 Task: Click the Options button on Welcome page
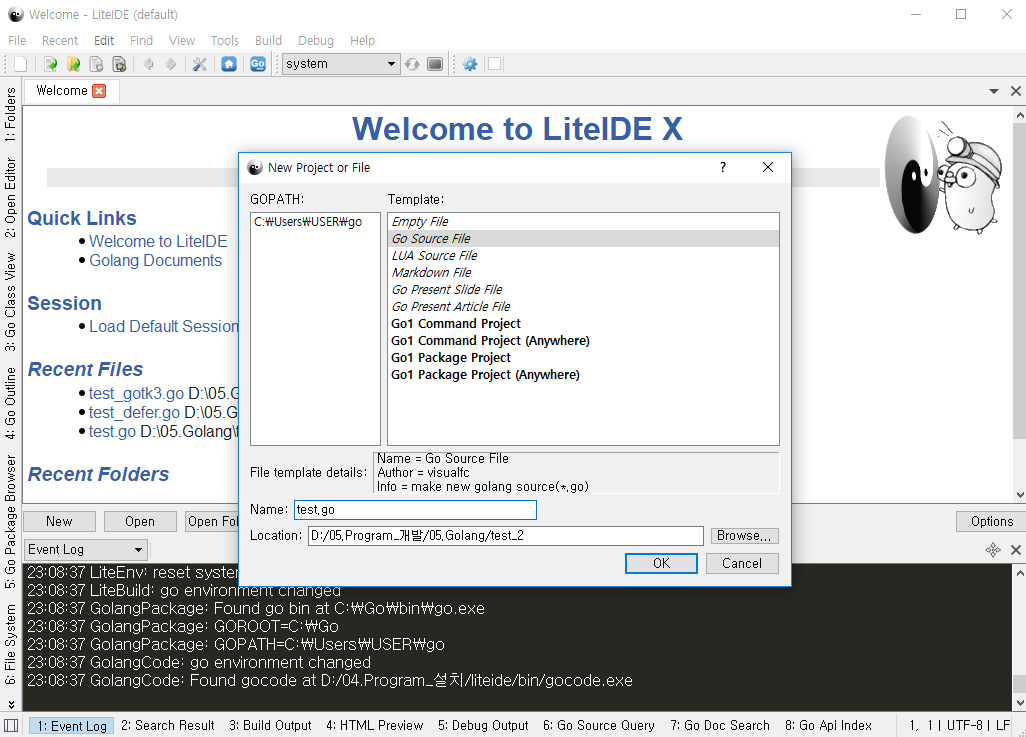[x=991, y=521]
